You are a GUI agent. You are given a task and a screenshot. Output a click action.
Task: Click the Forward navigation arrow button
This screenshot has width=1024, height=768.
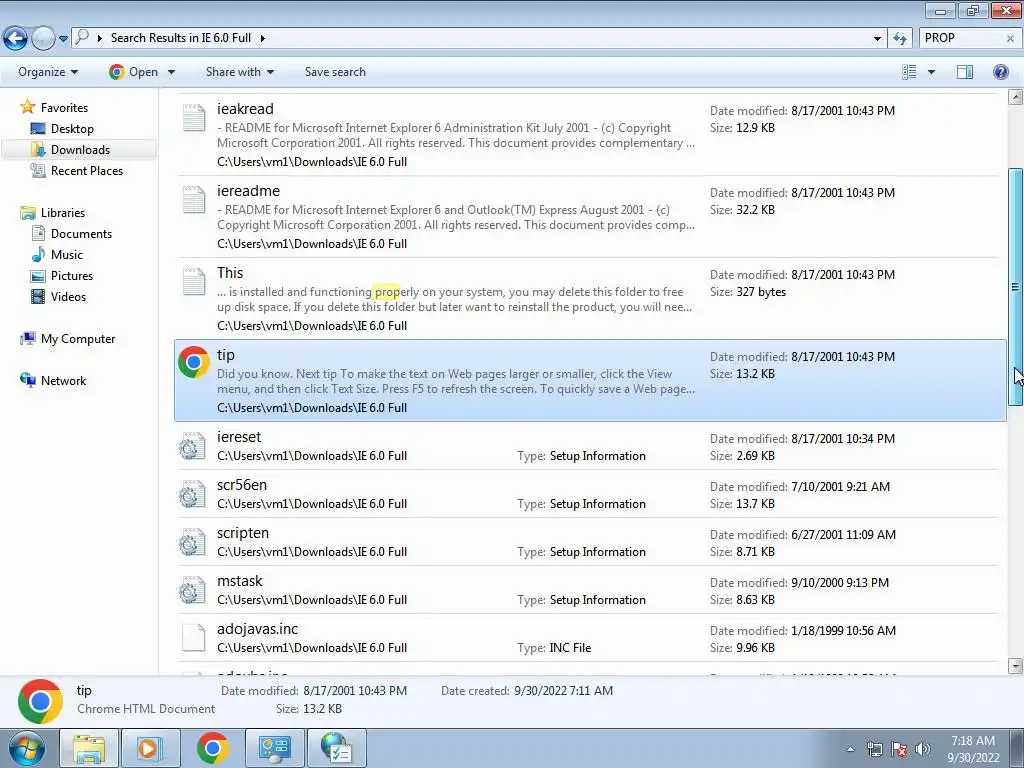click(x=43, y=38)
